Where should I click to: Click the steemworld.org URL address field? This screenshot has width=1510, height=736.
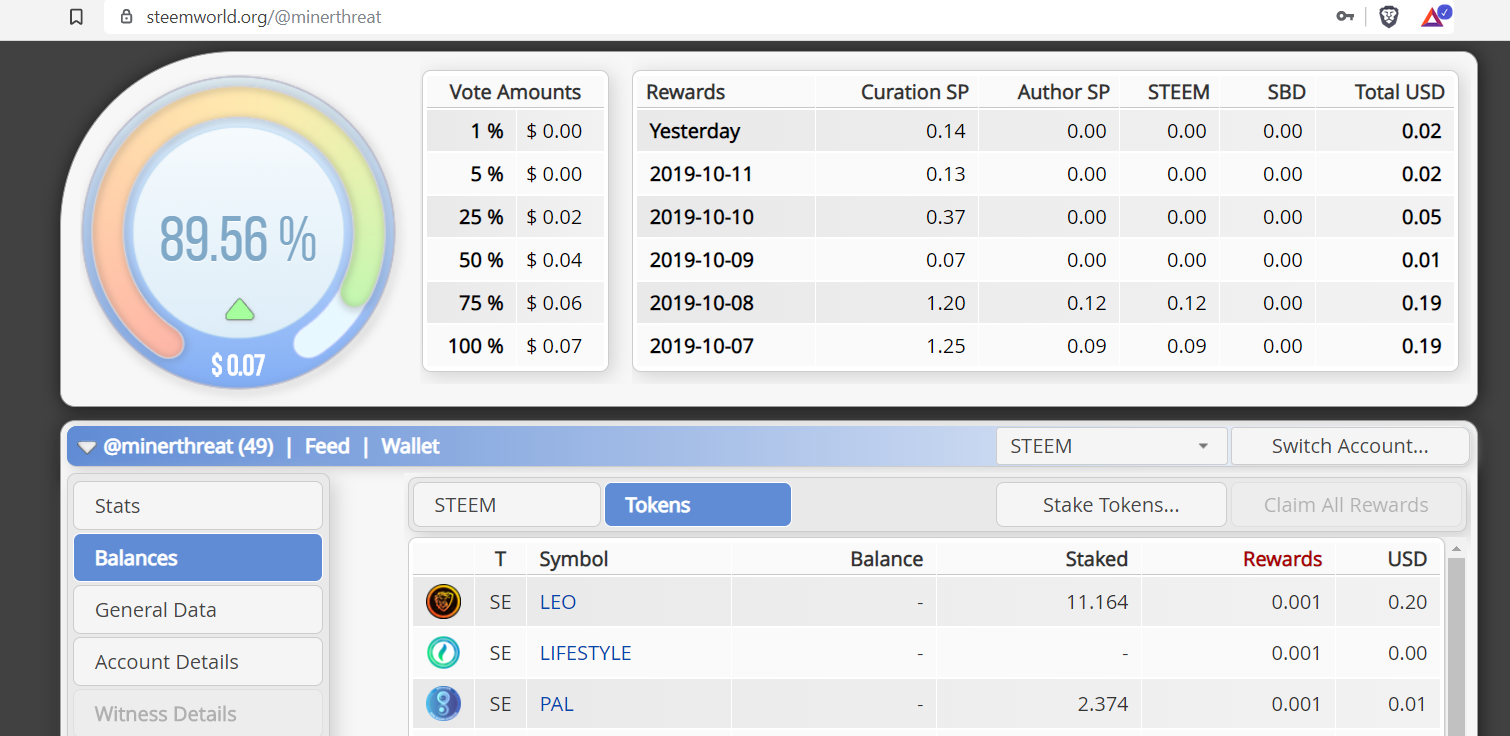pyautogui.click(x=264, y=17)
